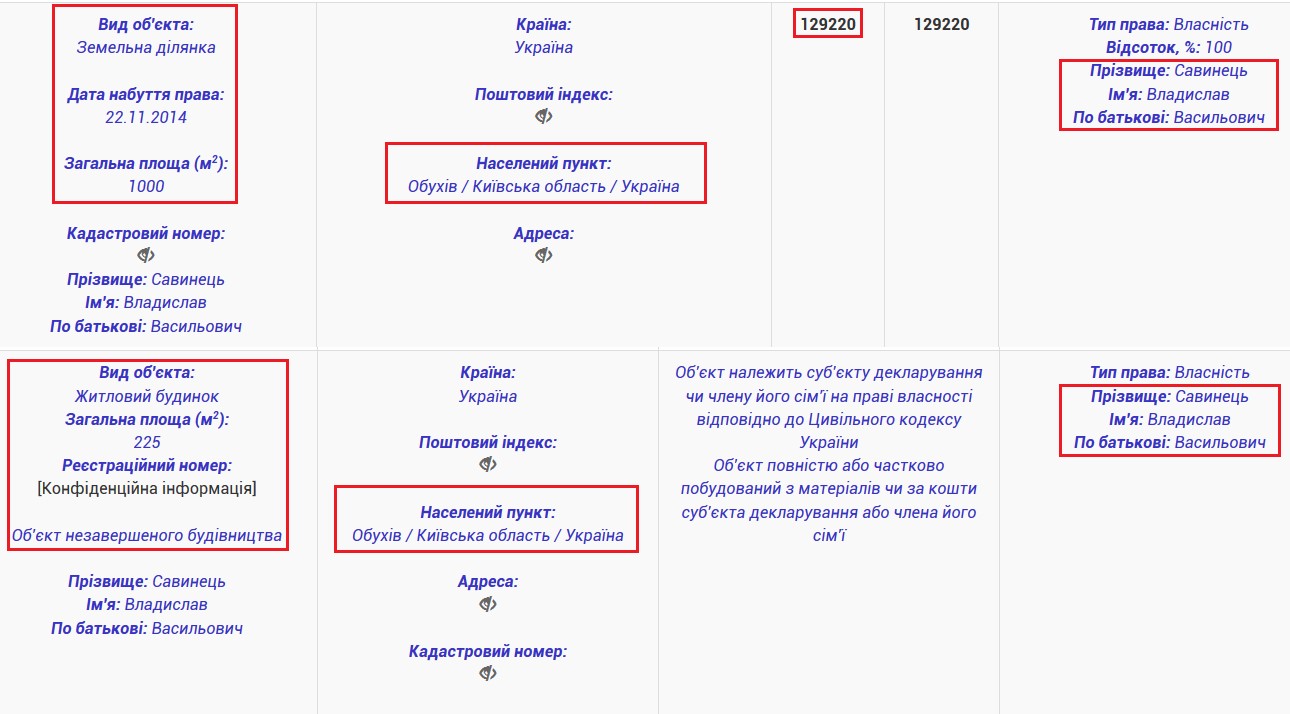Select the 'Житловий будинок' object type text
This screenshot has width=1290, height=714.
click(x=147, y=396)
